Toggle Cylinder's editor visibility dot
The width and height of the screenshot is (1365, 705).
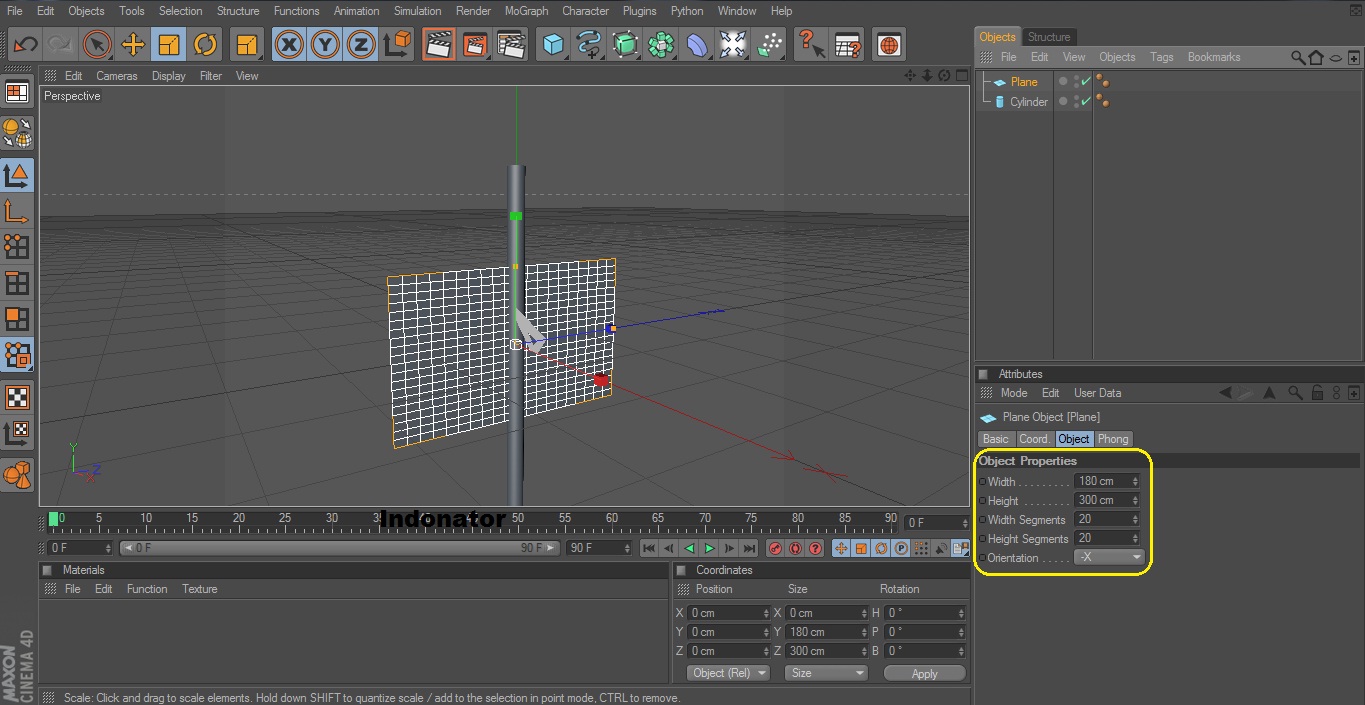1076,98
